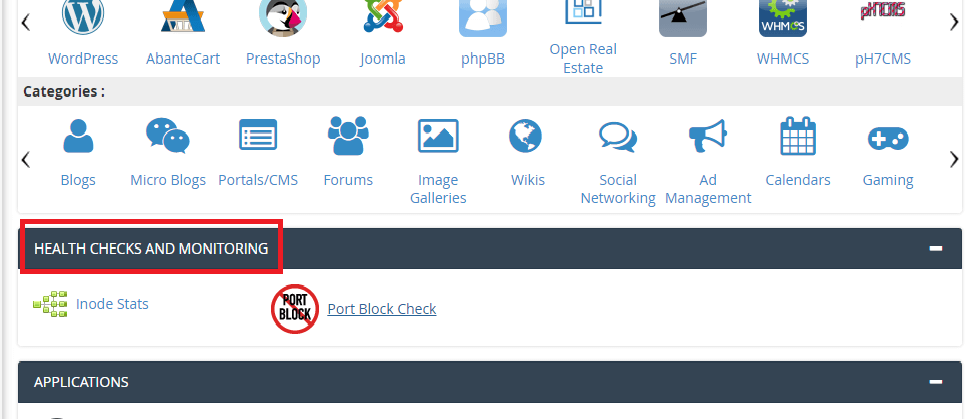975x419 pixels.
Task: Show previous categories with left arrow
Action: (x=25, y=160)
